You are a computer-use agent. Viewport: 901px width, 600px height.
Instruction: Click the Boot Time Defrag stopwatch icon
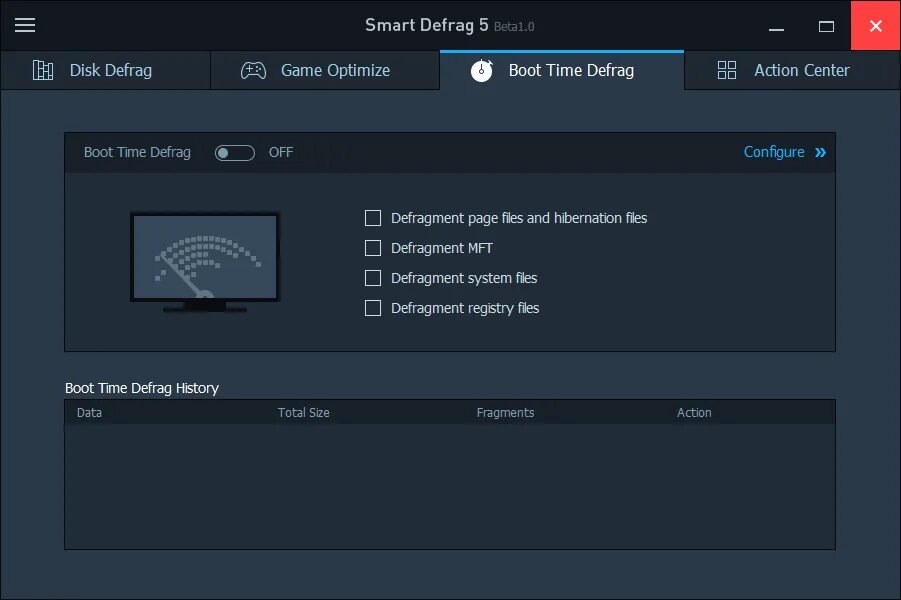[x=482, y=70]
